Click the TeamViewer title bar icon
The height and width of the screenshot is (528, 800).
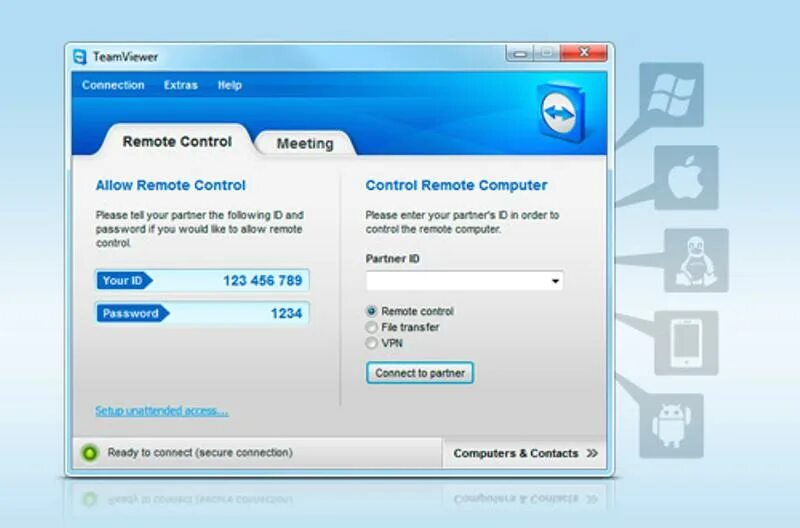pos(80,57)
